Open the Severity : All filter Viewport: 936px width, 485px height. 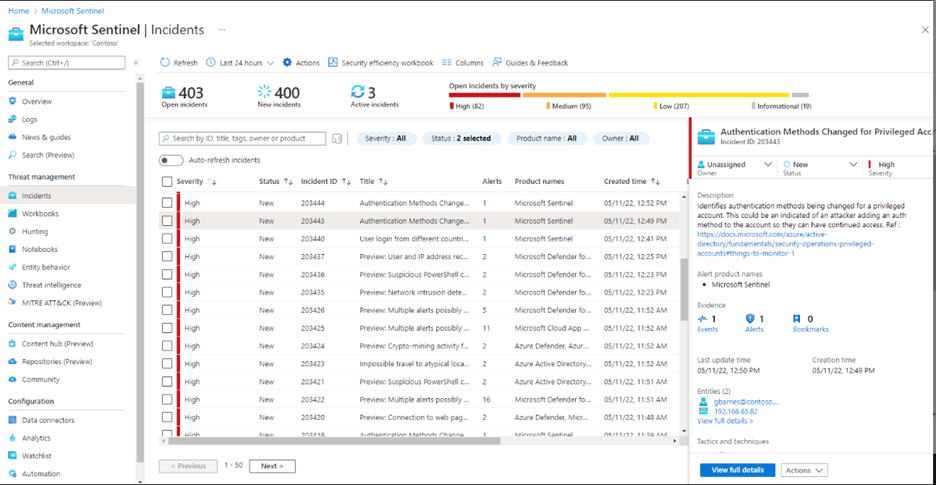tap(386, 139)
